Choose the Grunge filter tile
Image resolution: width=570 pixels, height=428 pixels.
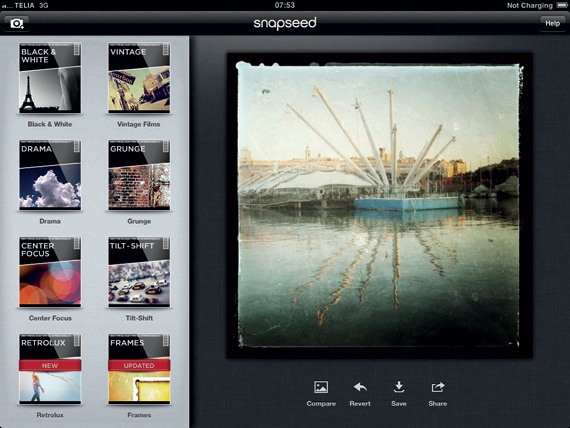point(139,175)
